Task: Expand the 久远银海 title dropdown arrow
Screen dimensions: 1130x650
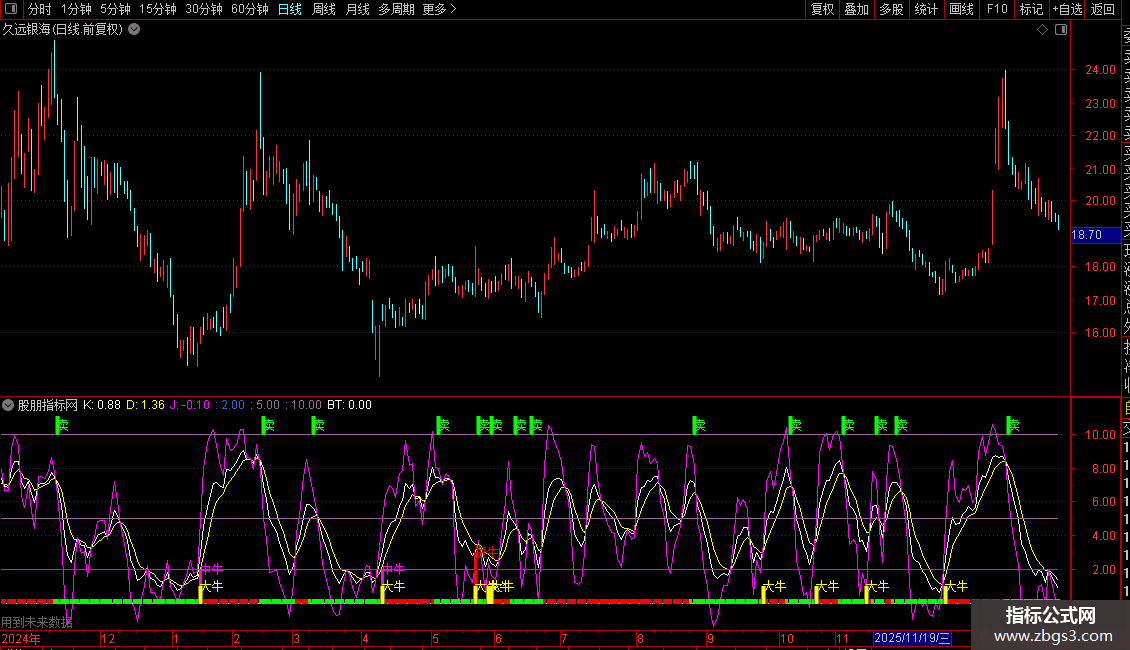Action: tap(134, 30)
